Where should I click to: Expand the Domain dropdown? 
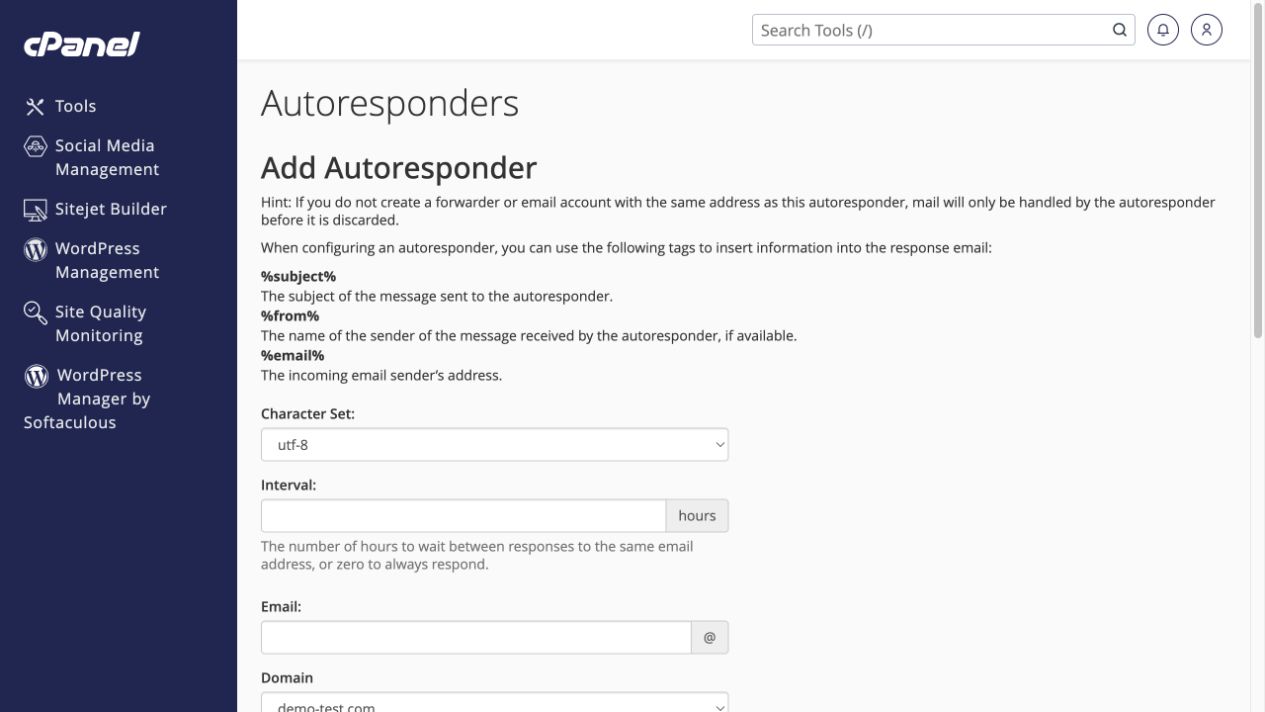[495, 702]
